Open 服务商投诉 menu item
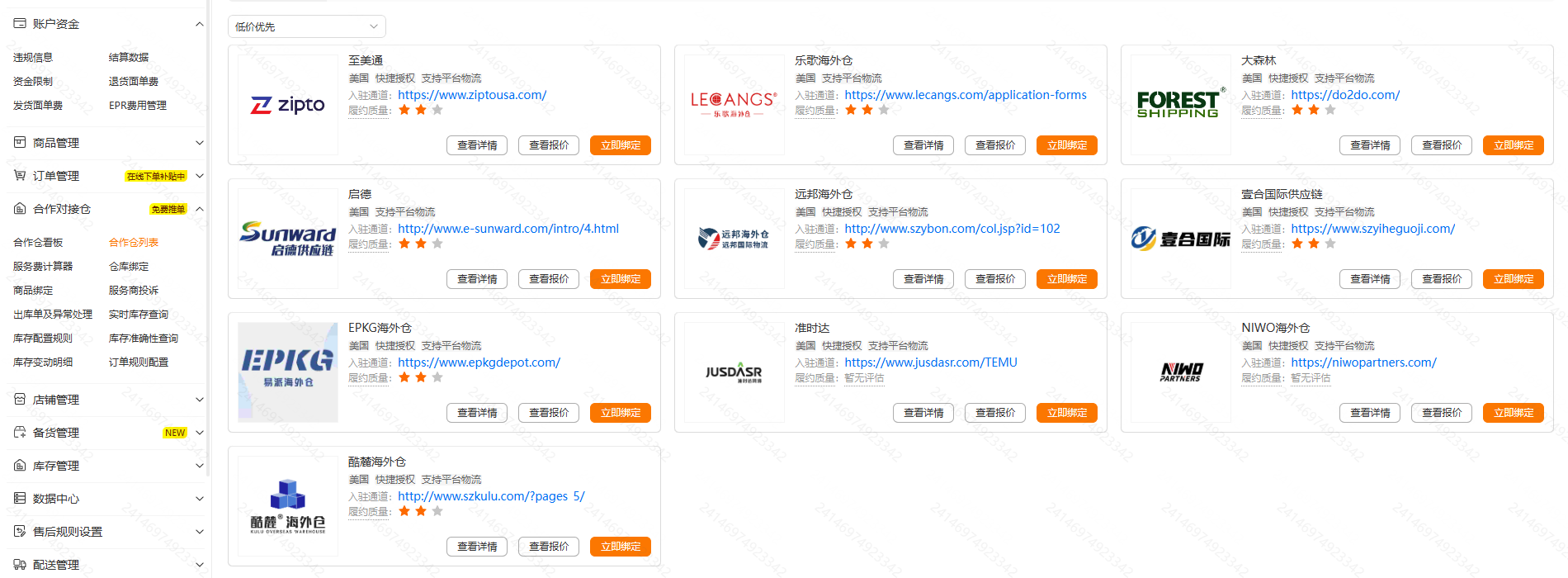The height and width of the screenshot is (578, 1568). click(x=134, y=290)
